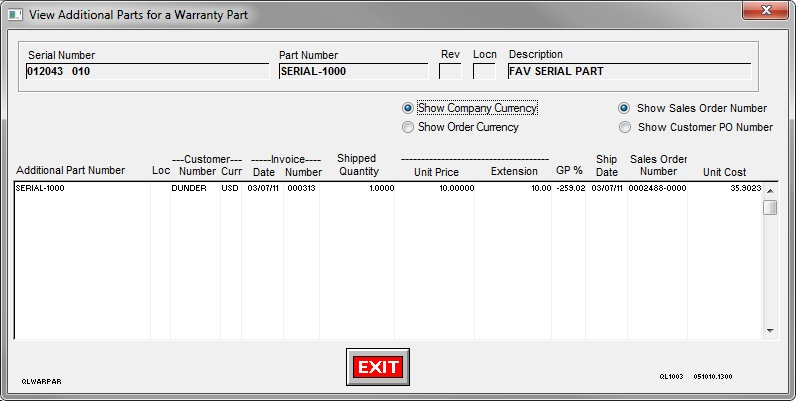Click invoice number 000313

301,188
